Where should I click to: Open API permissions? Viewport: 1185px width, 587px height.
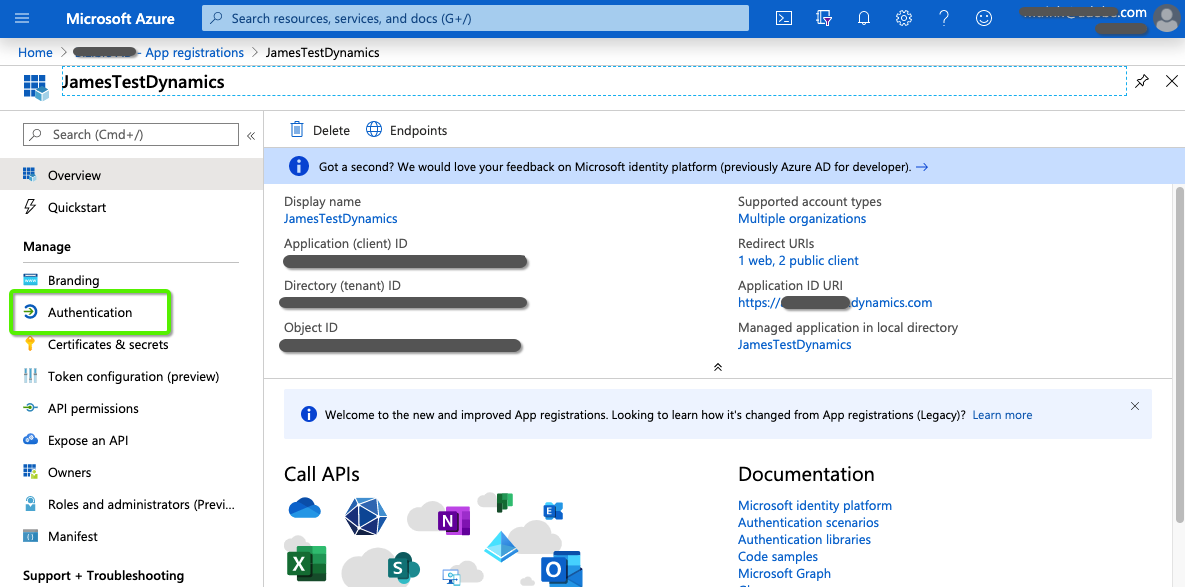(131, 408)
